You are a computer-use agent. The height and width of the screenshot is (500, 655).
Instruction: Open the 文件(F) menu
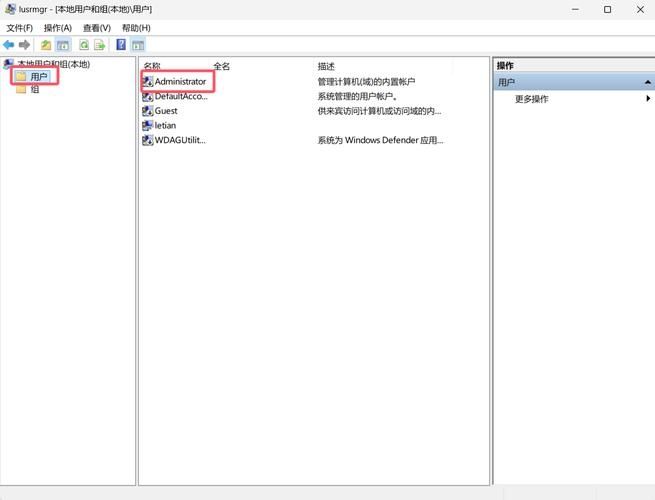[x=20, y=28]
